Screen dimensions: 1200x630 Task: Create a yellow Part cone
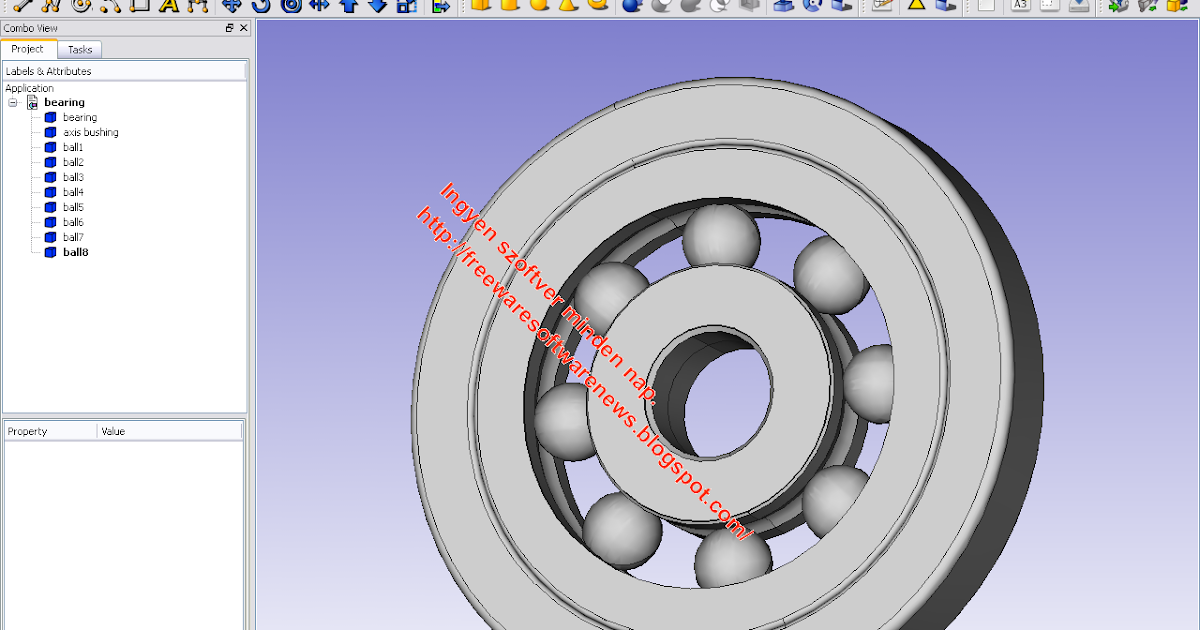tap(567, 5)
